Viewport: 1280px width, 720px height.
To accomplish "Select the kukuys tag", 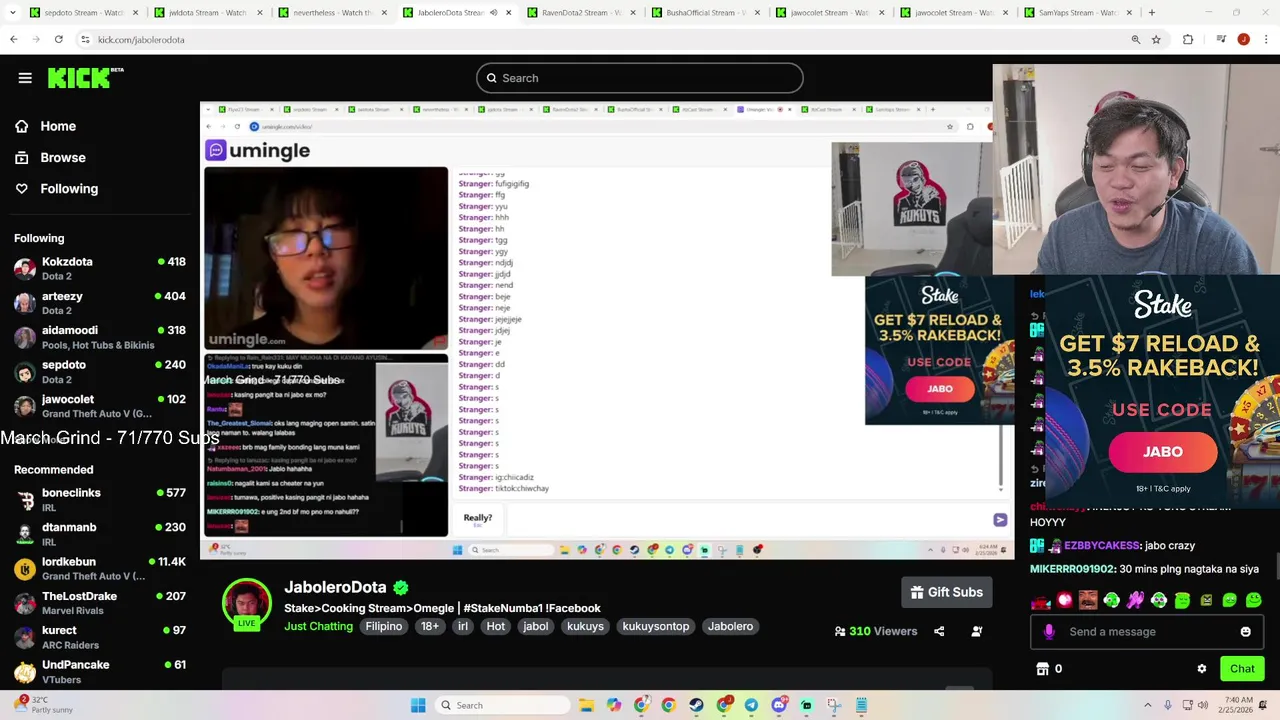I will pos(585,626).
